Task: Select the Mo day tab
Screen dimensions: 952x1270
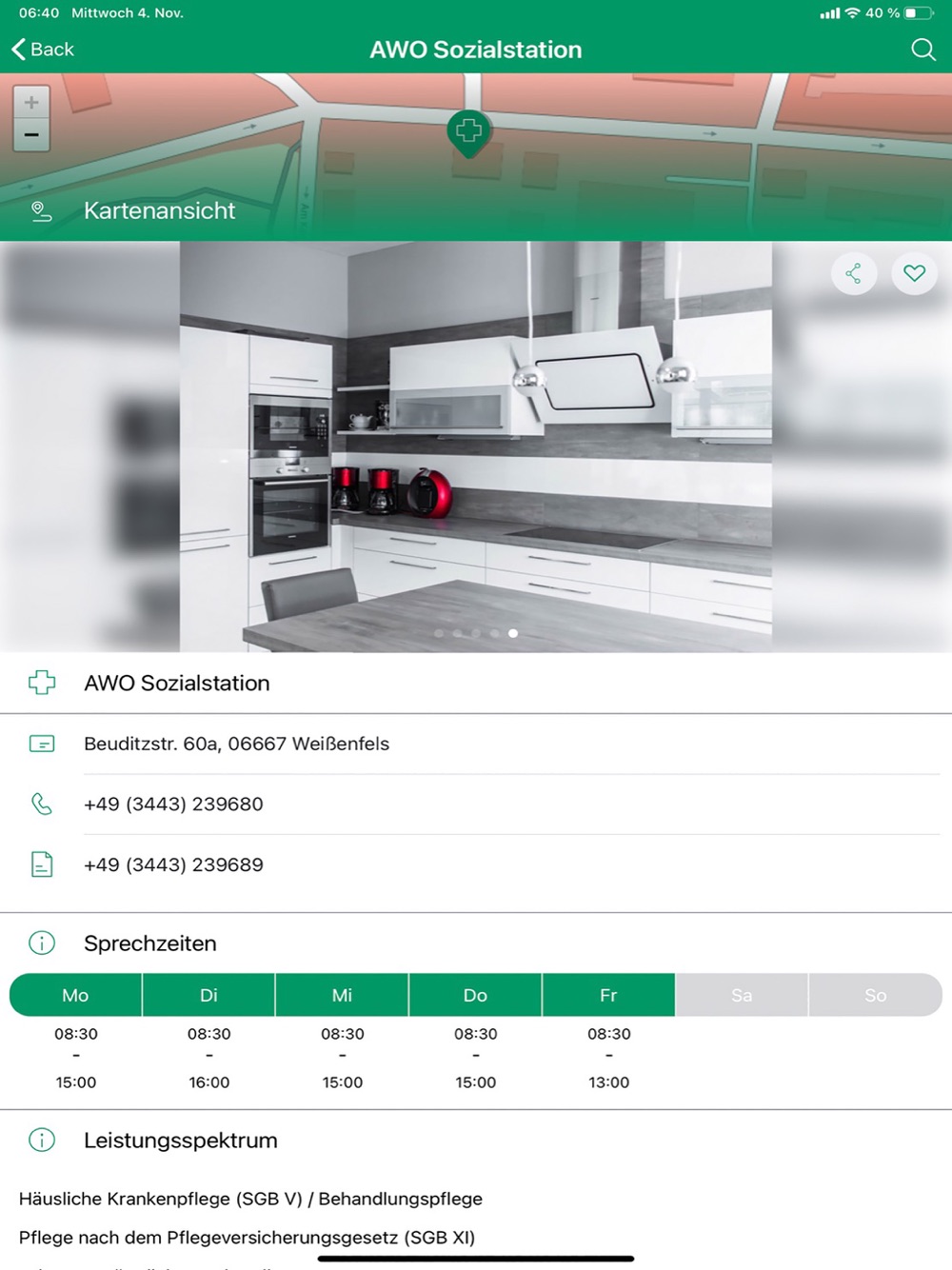Action: tap(75, 995)
